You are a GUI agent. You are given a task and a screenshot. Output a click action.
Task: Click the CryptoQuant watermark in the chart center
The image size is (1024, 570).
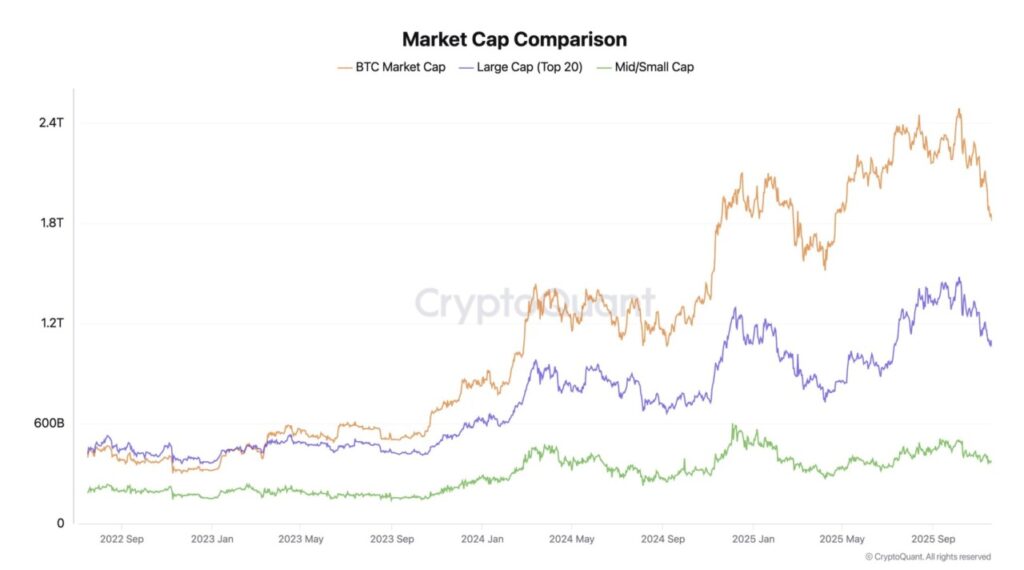point(535,303)
